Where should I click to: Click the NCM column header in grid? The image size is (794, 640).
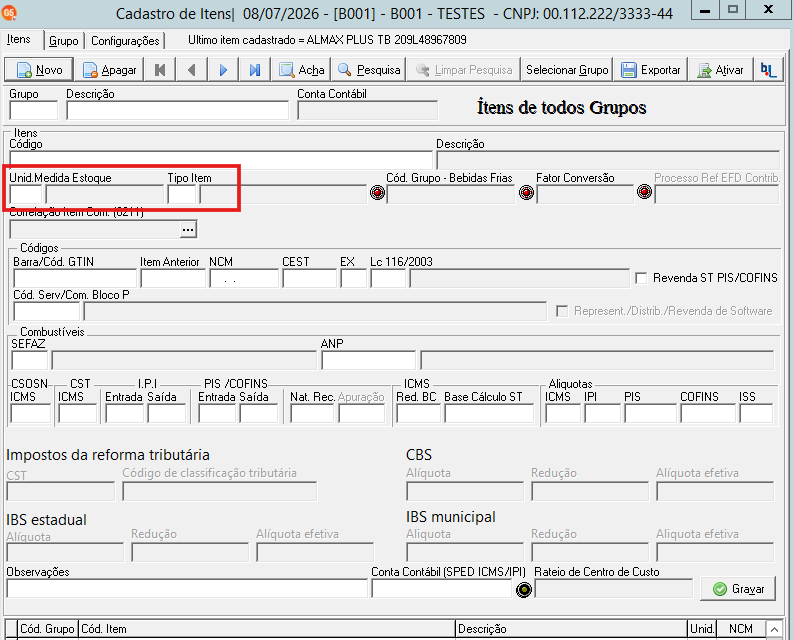(741, 629)
